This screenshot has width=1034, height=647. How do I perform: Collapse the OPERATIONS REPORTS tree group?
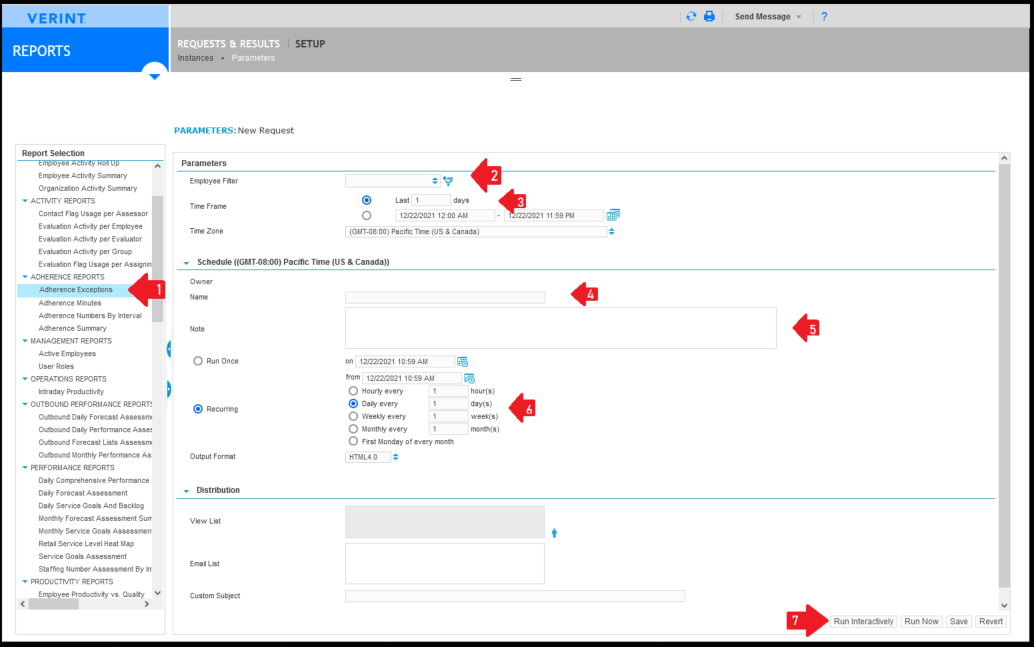25,379
